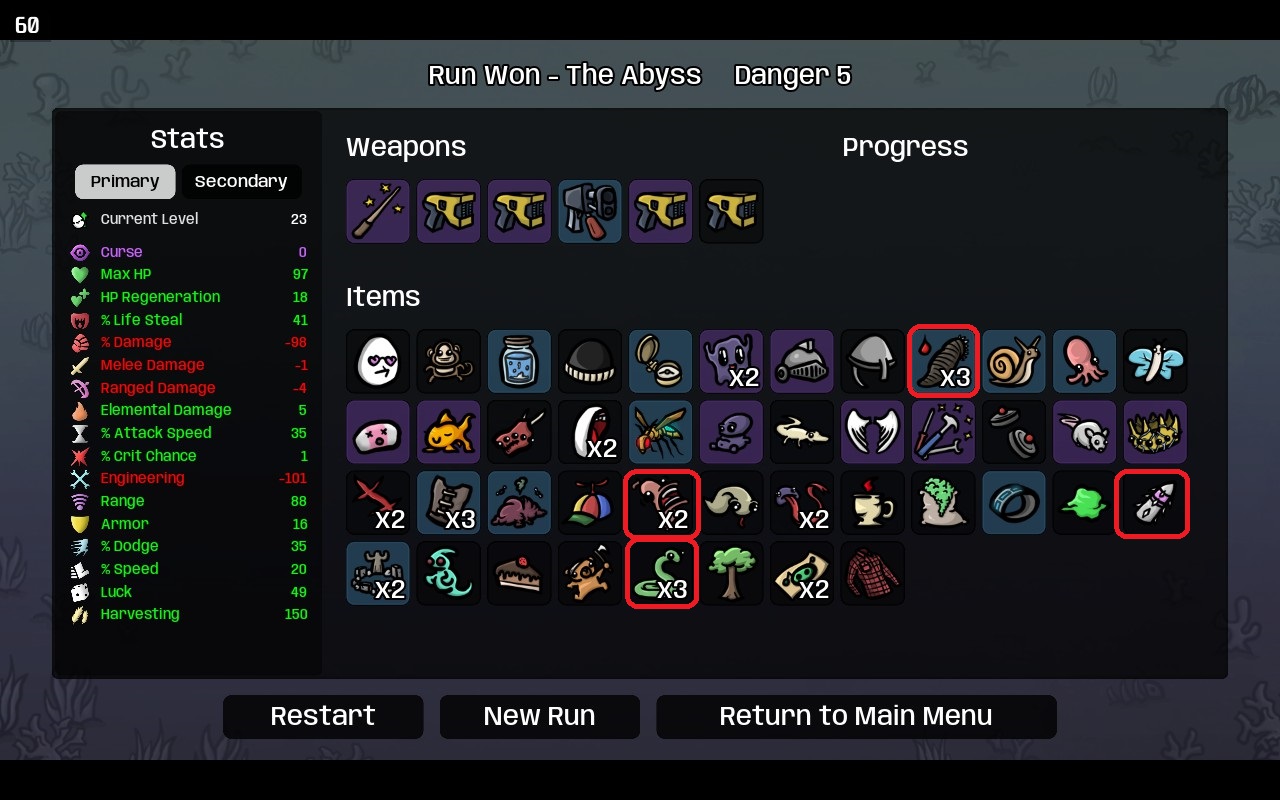Image resolution: width=1280 pixels, height=800 pixels.
Task: Click the blue screwdriver drill weapon
Action: [590, 211]
